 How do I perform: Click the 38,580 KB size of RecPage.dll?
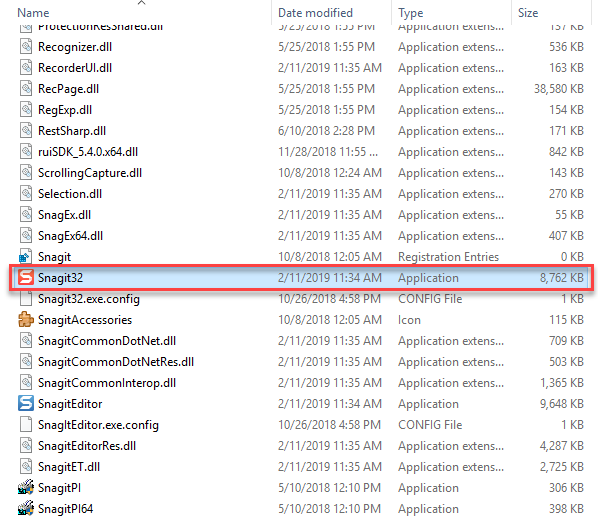559,89
